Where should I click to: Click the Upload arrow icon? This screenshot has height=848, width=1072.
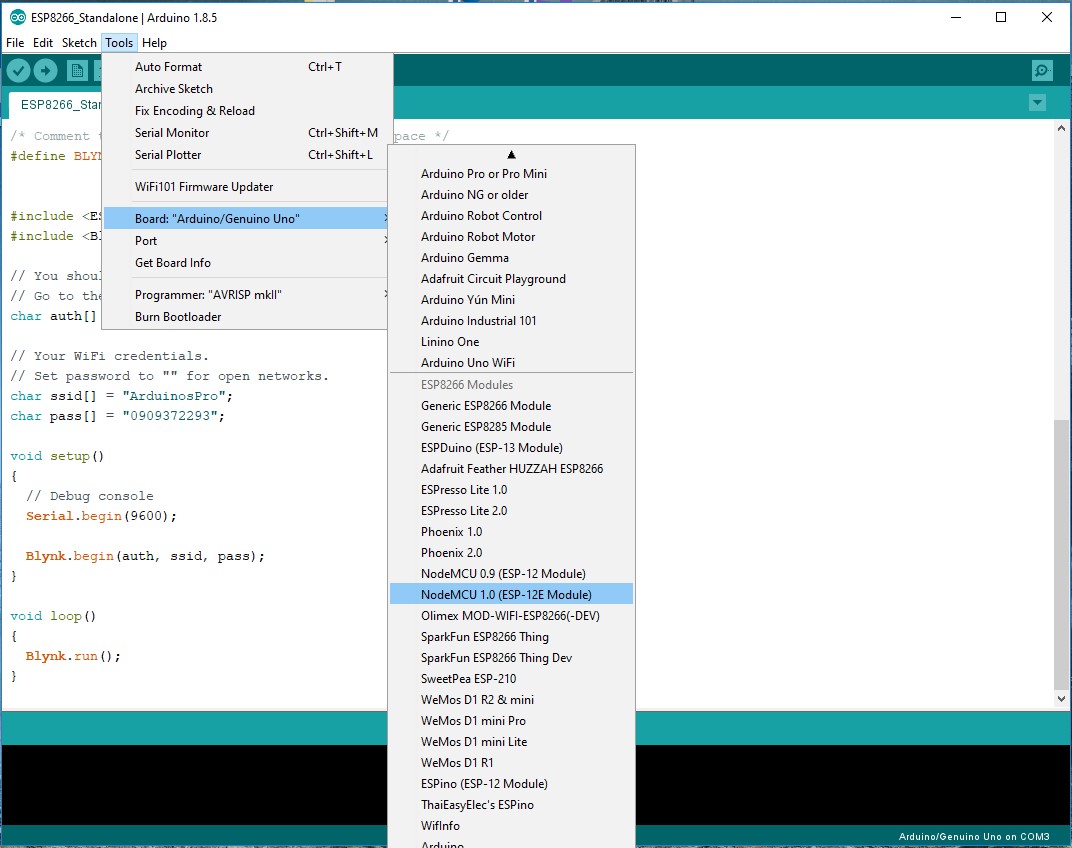click(x=46, y=70)
